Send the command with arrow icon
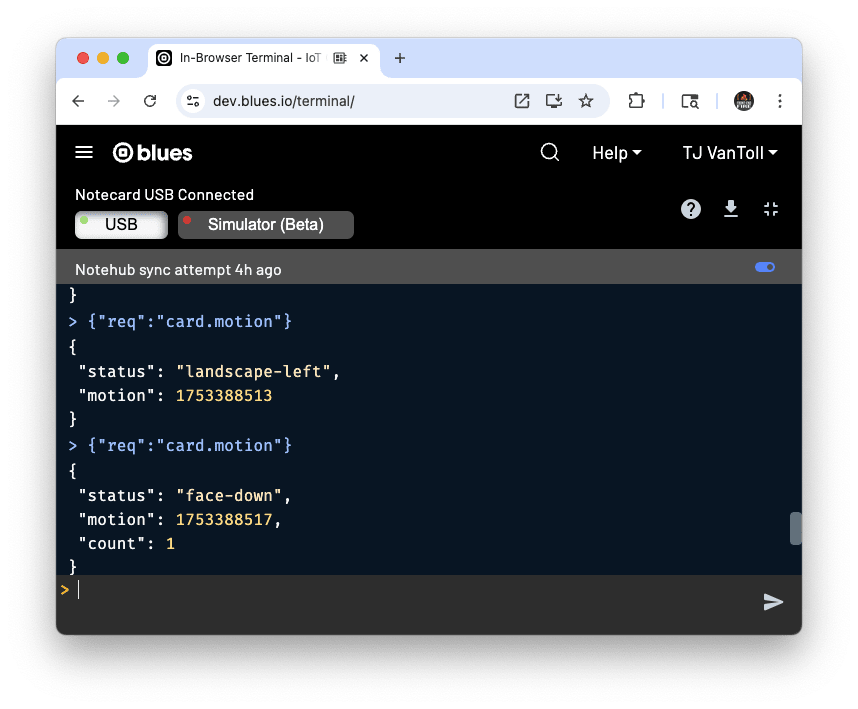This screenshot has height=709, width=858. (773, 602)
